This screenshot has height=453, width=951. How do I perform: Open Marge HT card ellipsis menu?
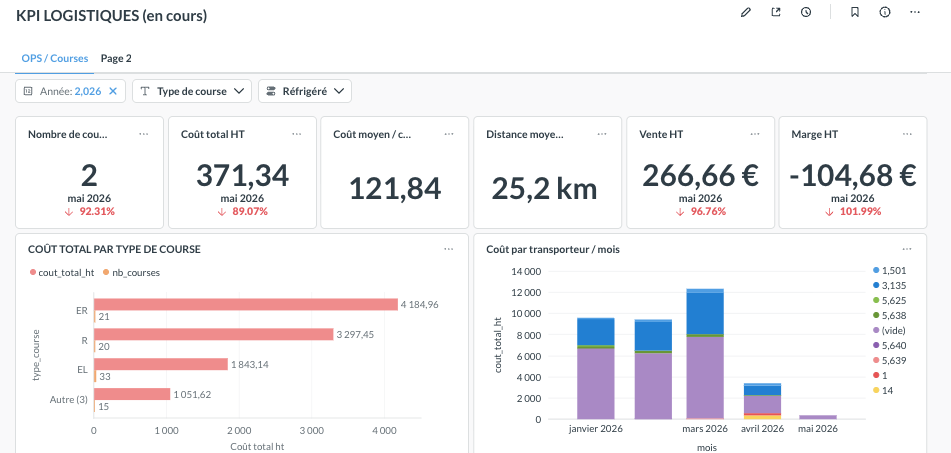tap(907, 134)
